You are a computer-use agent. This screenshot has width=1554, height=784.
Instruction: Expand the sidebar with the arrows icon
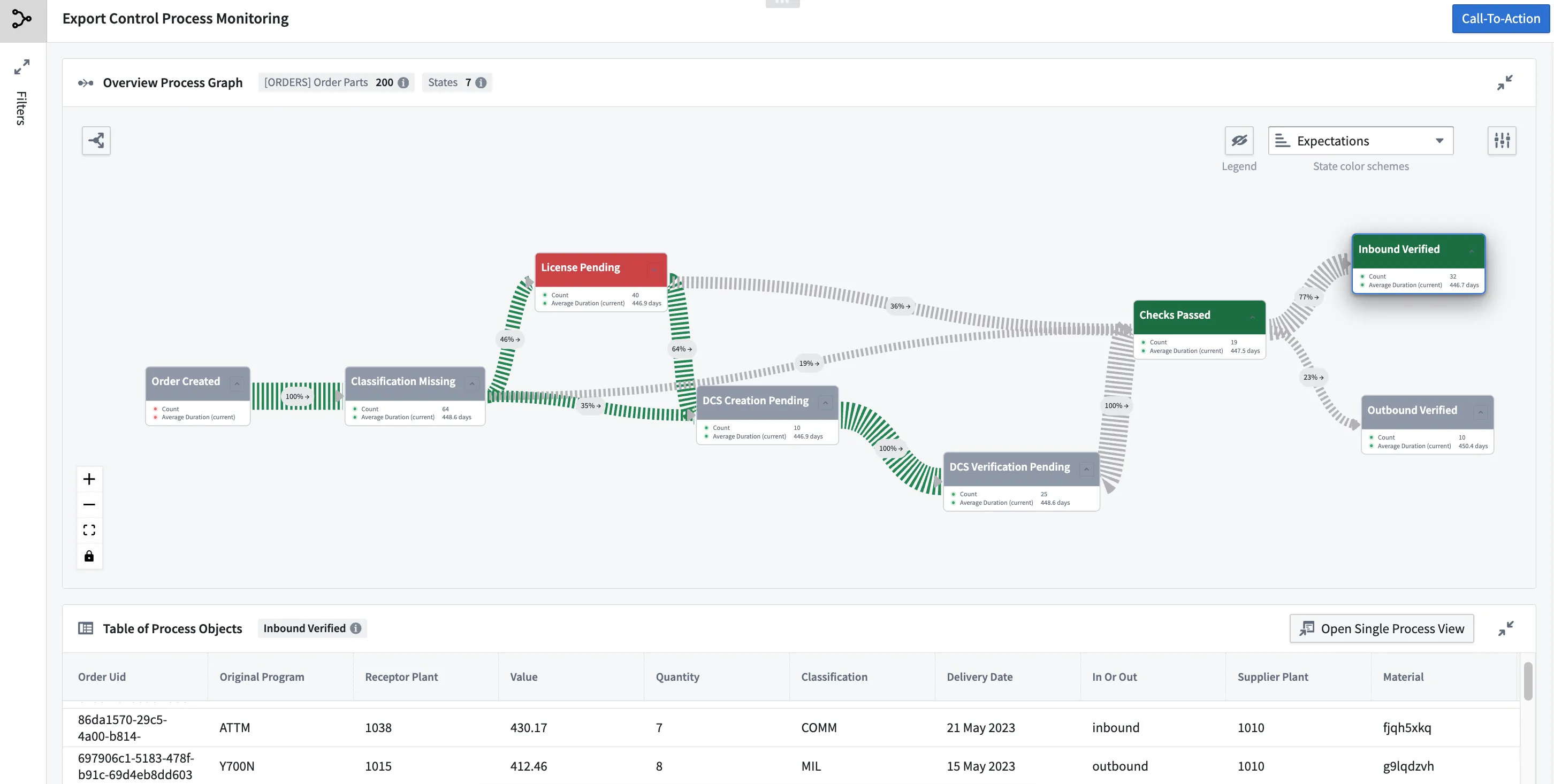(x=22, y=67)
